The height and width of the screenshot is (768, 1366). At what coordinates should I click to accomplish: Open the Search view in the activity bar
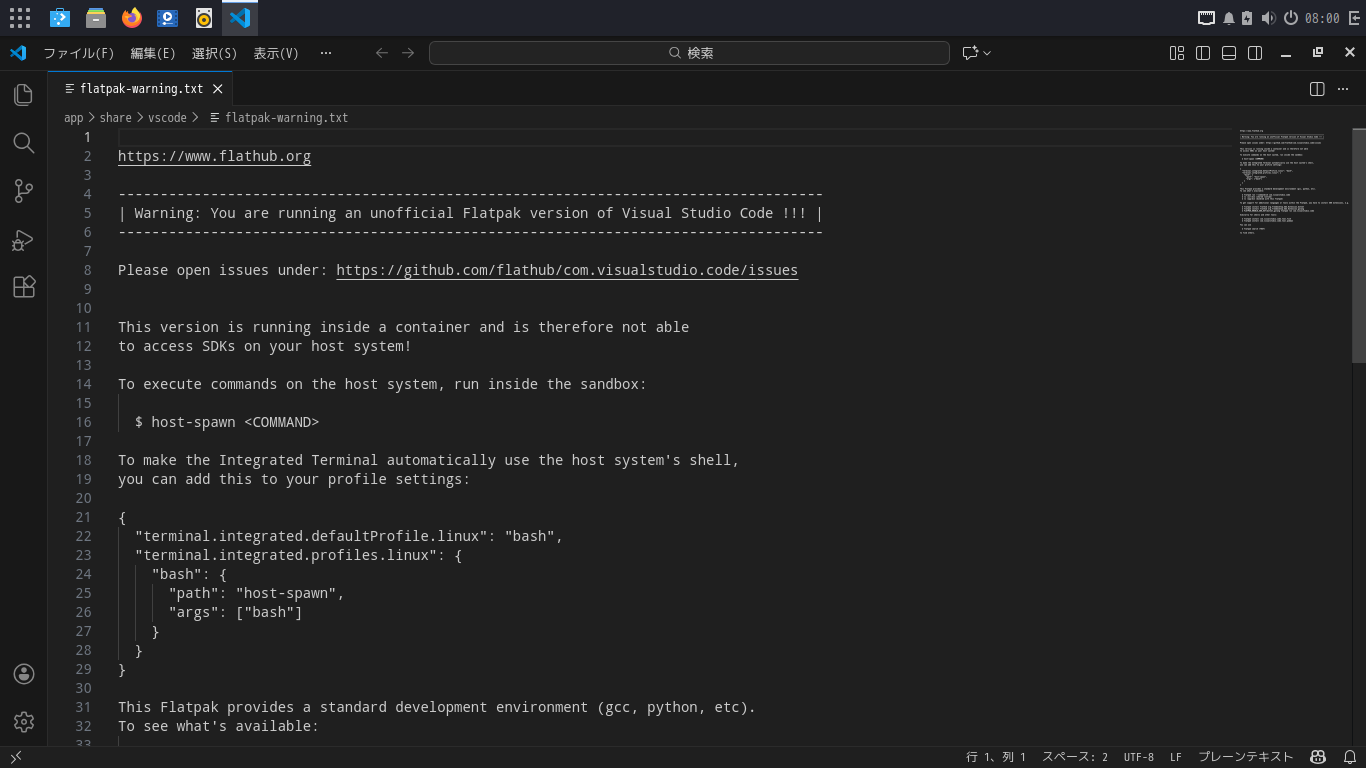click(24, 143)
